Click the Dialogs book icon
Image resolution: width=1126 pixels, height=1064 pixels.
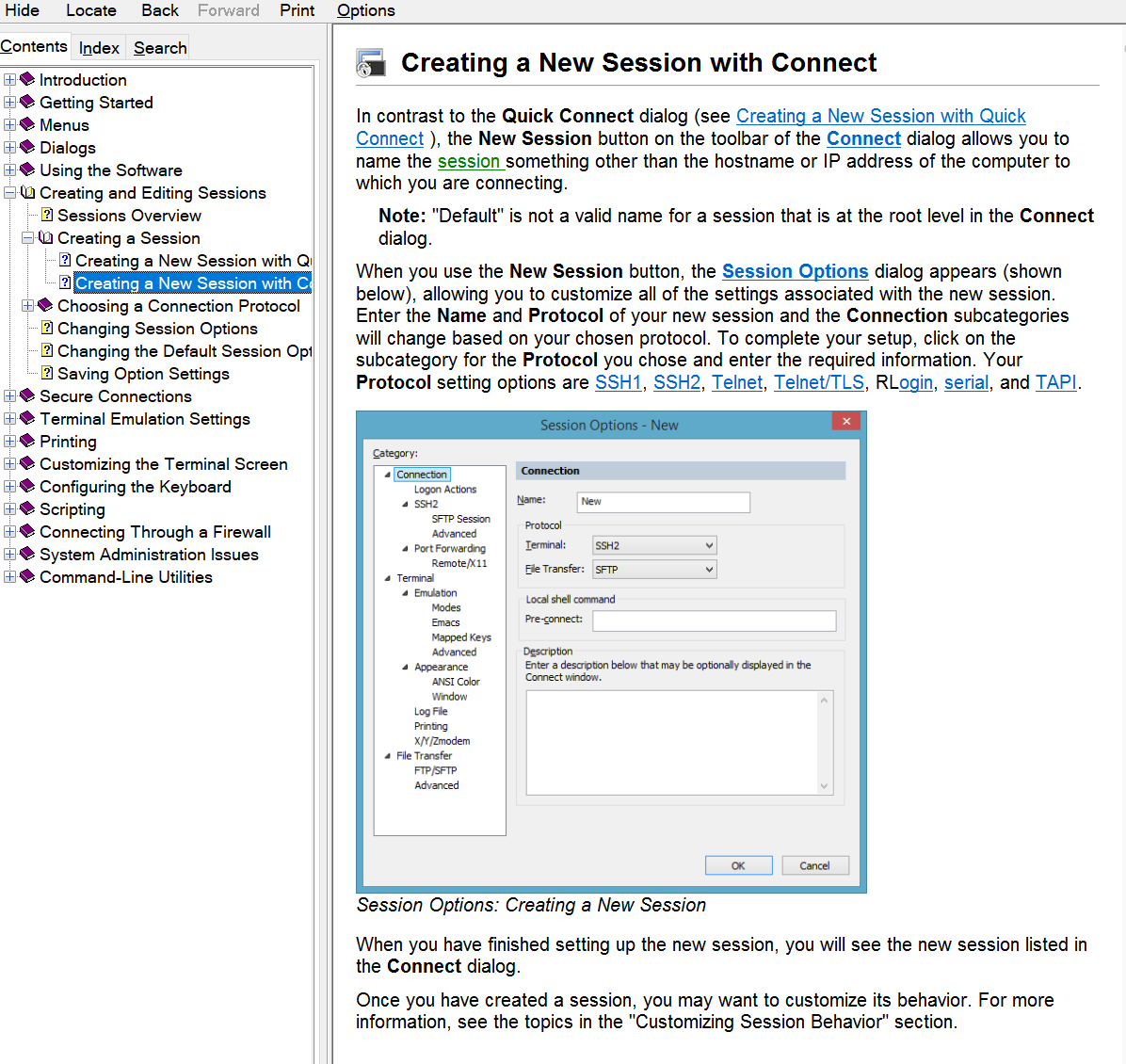[x=27, y=147]
